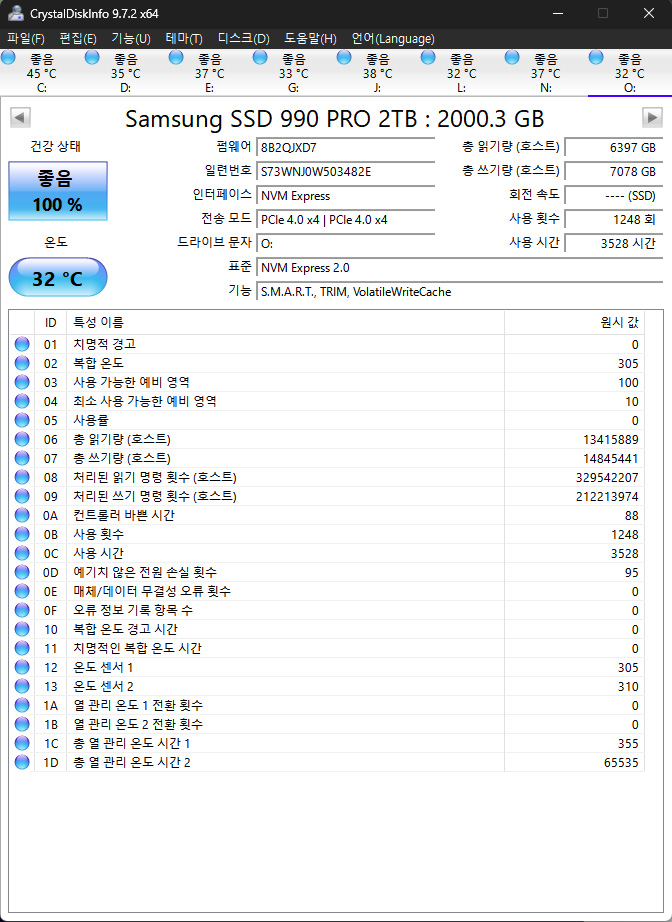The image size is (672, 922).
Task: Click total host reads value 6397 GB
Action: point(614,148)
